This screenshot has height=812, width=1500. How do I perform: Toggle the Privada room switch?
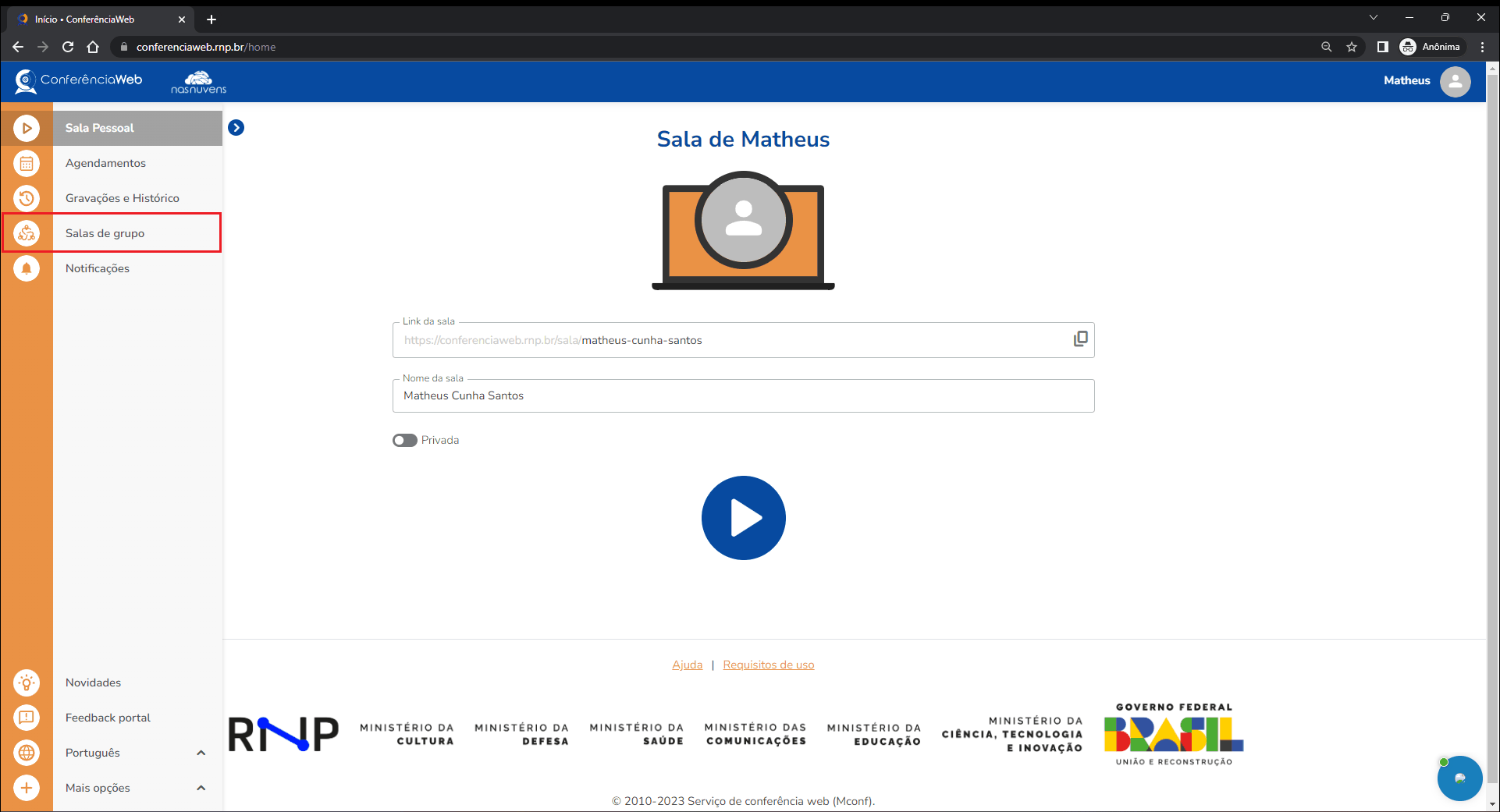pos(405,440)
